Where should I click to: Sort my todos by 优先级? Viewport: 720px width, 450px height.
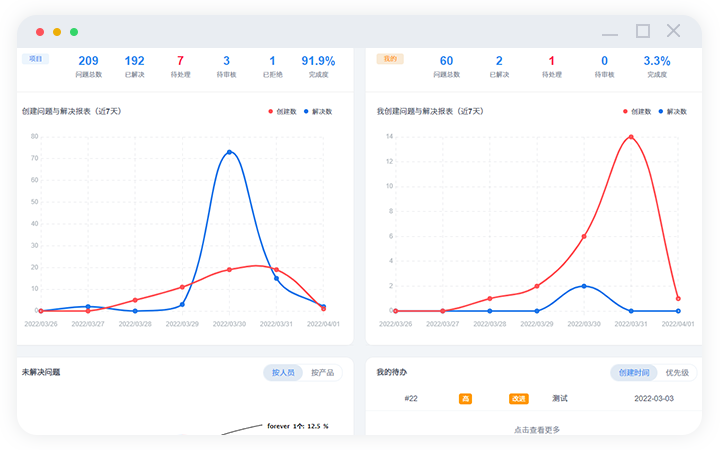click(x=677, y=372)
